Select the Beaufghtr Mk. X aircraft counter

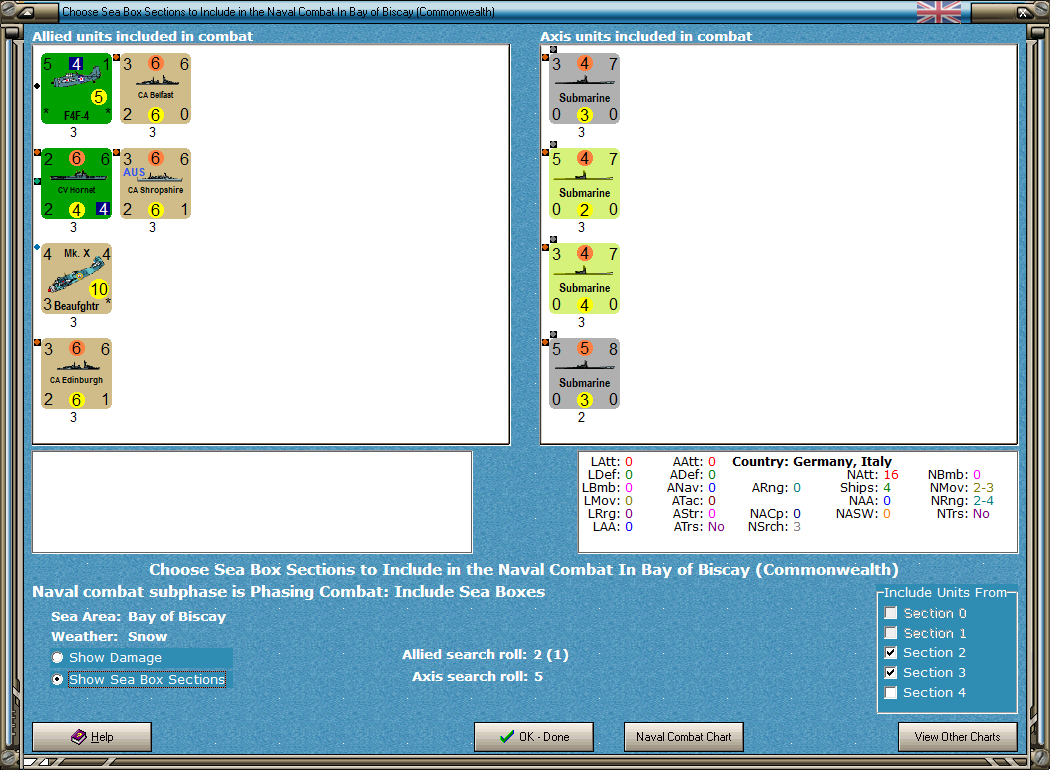pos(76,279)
